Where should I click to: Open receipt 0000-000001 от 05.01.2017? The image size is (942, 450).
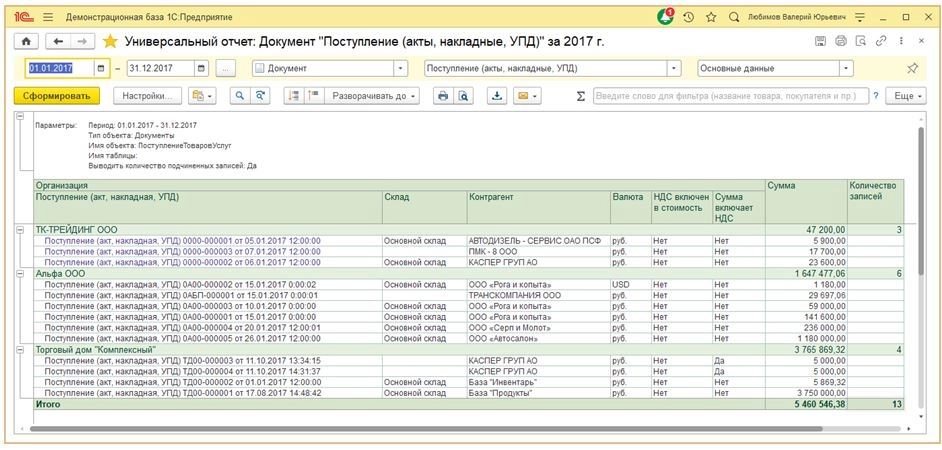pyautogui.click(x=183, y=240)
